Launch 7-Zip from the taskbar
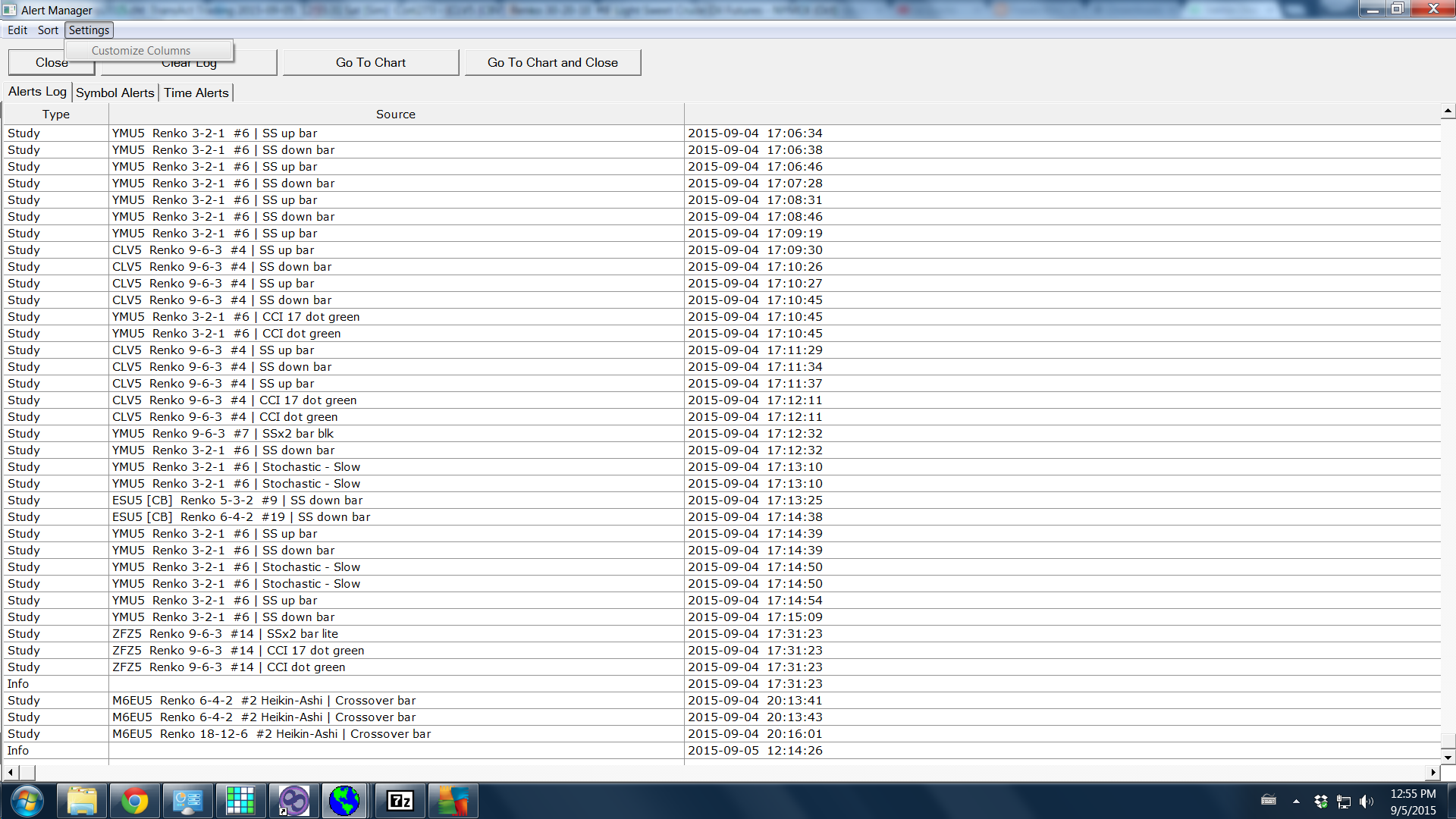This screenshot has width=1456, height=819. (400, 801)
